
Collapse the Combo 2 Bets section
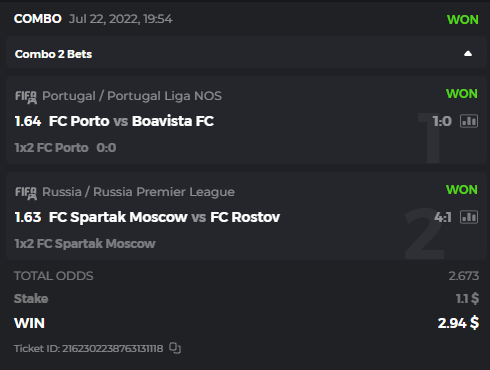pos(468,54)
